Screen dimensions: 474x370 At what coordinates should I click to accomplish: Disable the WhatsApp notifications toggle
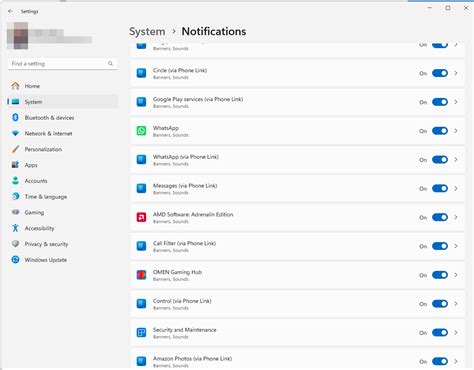440,131
